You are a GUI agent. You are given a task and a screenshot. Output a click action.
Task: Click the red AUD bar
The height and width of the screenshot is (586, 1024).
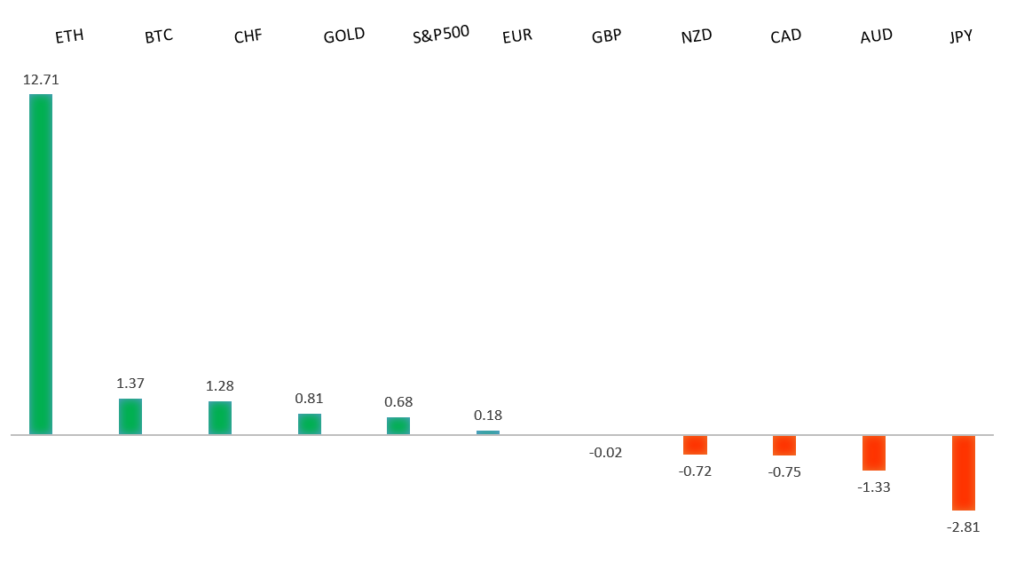point(874,453)
